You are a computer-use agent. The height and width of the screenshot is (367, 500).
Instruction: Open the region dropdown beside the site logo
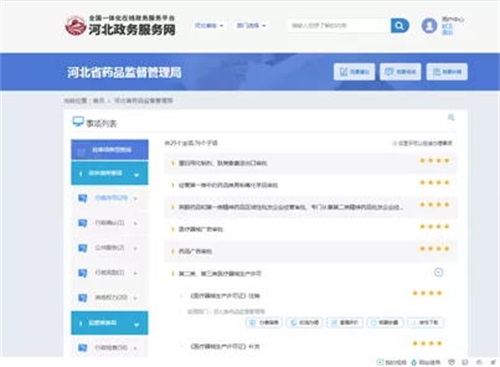[x=209, y=26]
